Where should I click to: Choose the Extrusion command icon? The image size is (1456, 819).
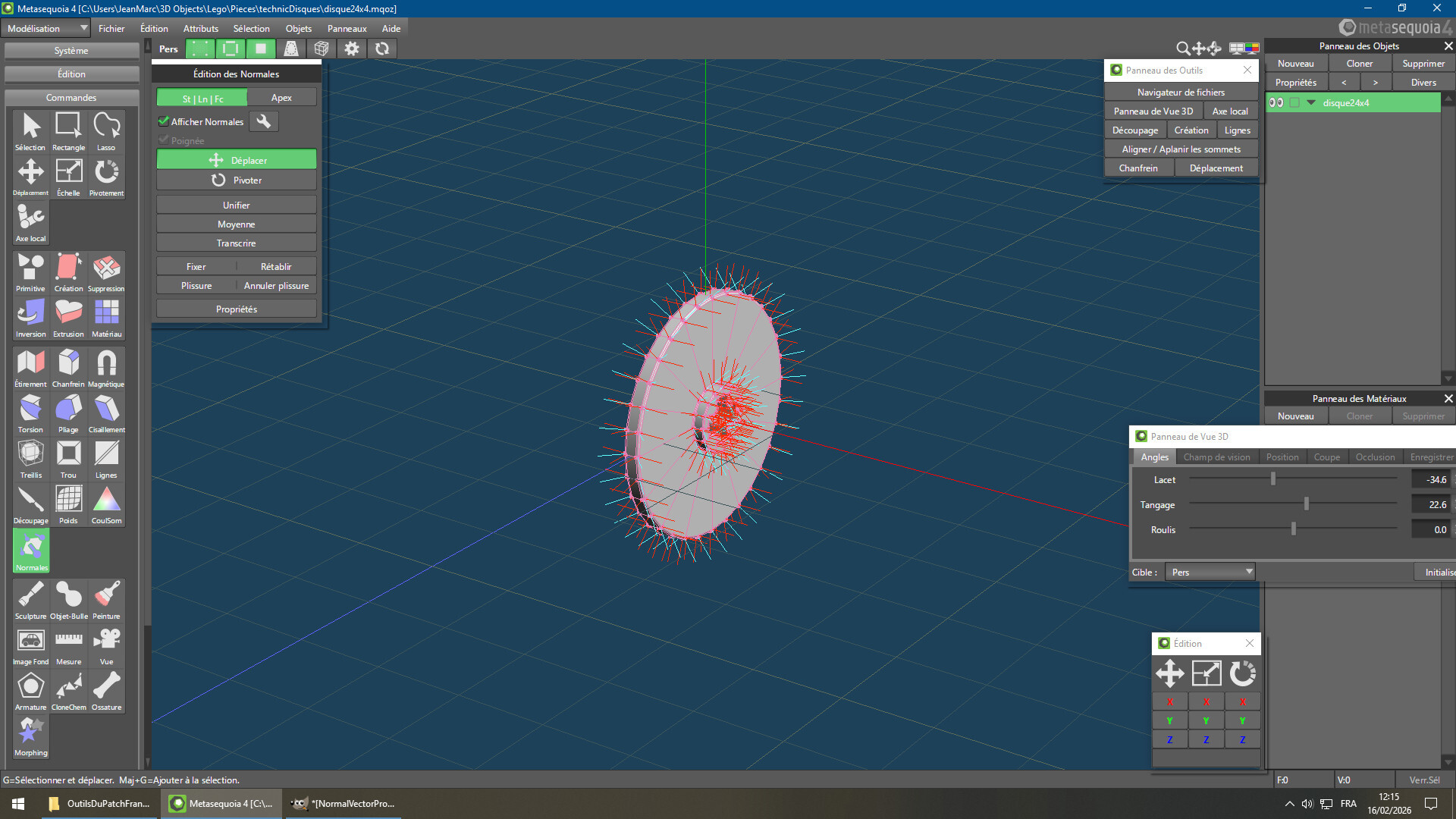(68, 317)
